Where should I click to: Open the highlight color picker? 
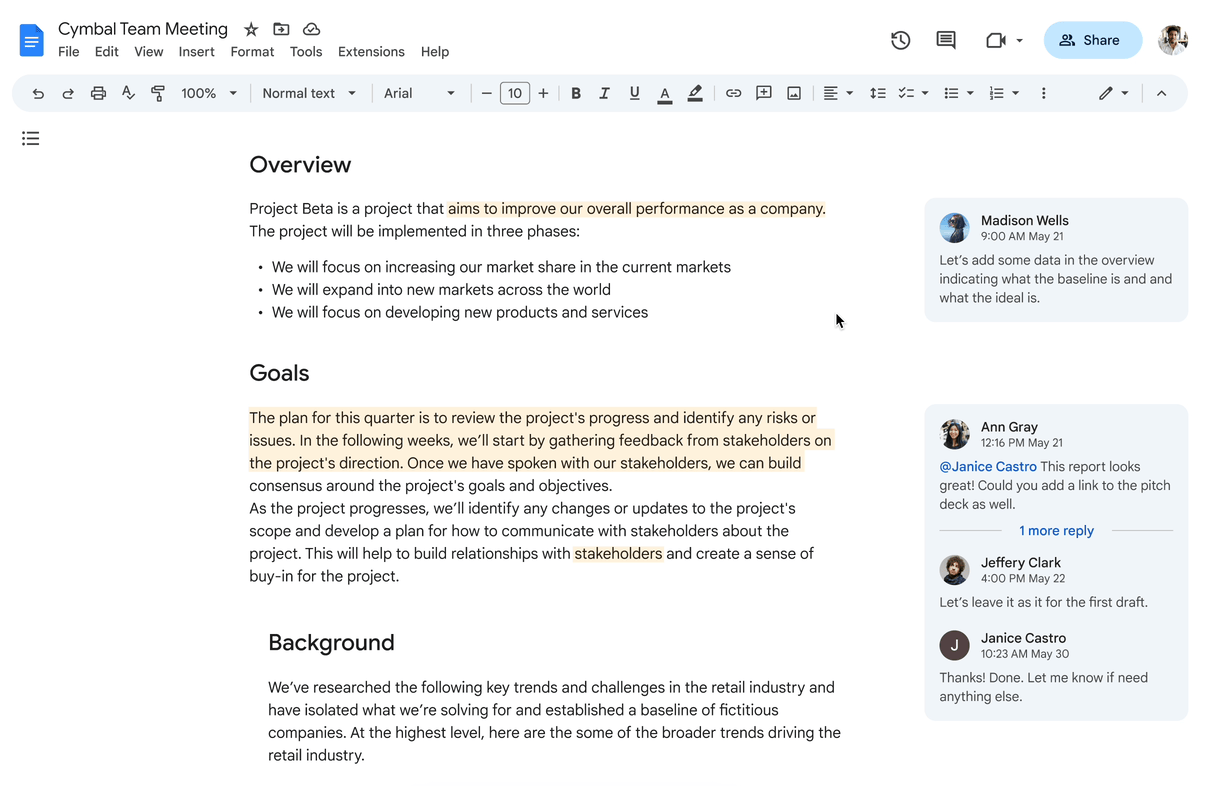coord(695,93)
